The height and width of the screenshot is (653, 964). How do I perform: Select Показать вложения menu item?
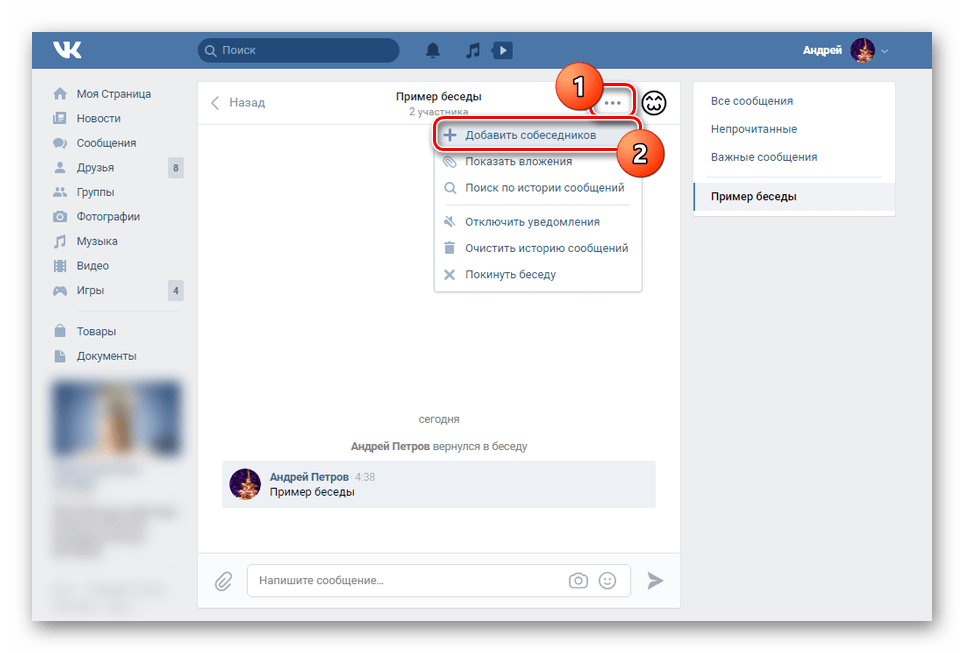tap(538, 162)
